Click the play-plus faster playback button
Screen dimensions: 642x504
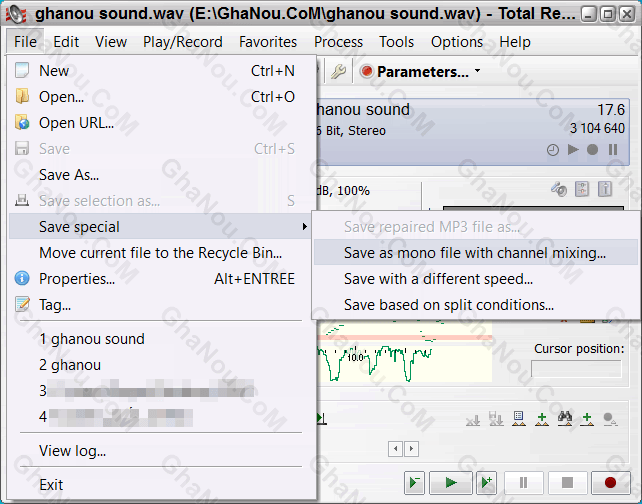point(486,483)
